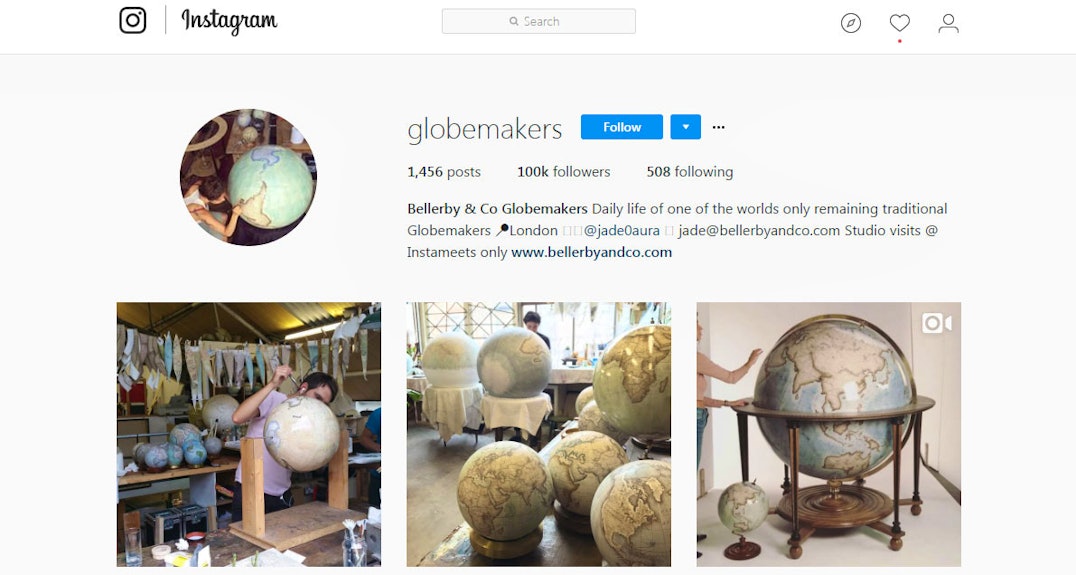1076x575 pixels.
Task: Click the Instagram wordmark logo
Action: [x=229, y=21]
